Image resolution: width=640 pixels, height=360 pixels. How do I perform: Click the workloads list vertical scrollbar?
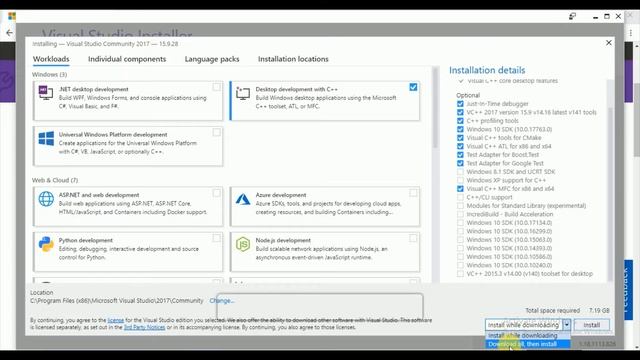pos(435,109)
